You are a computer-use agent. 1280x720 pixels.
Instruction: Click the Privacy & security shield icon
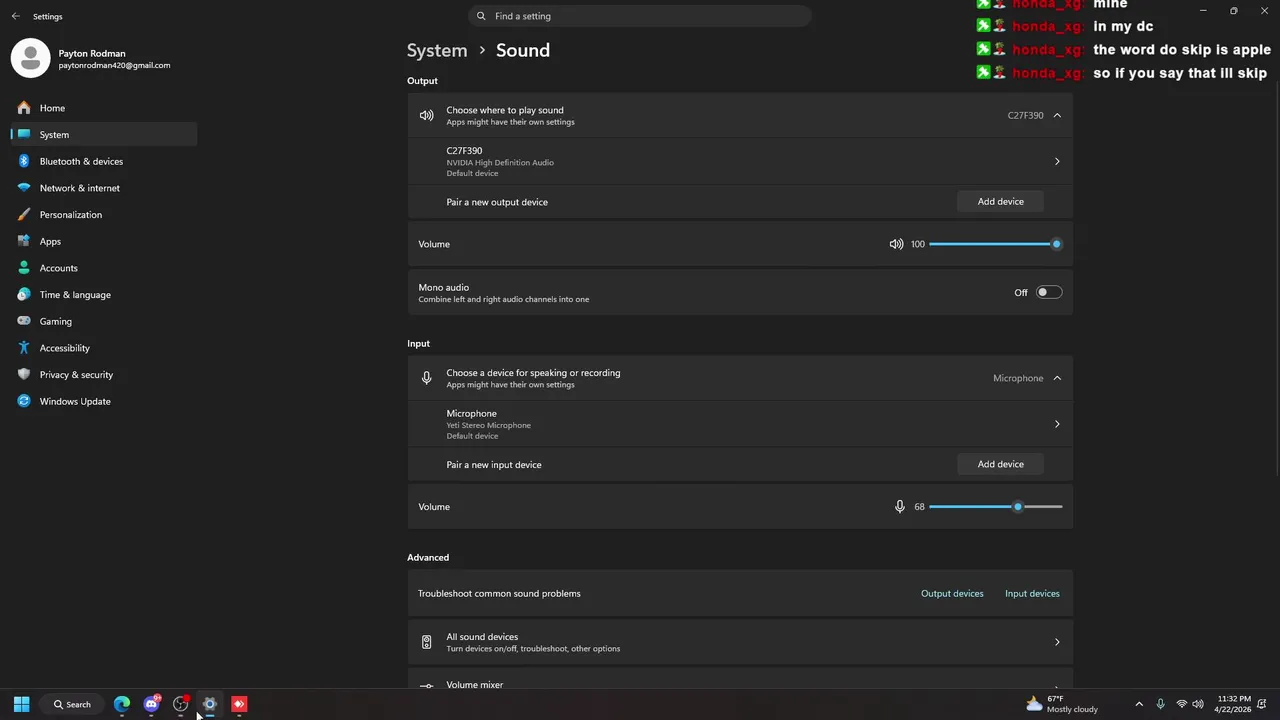pyautogui.click(x=24, y=375)
